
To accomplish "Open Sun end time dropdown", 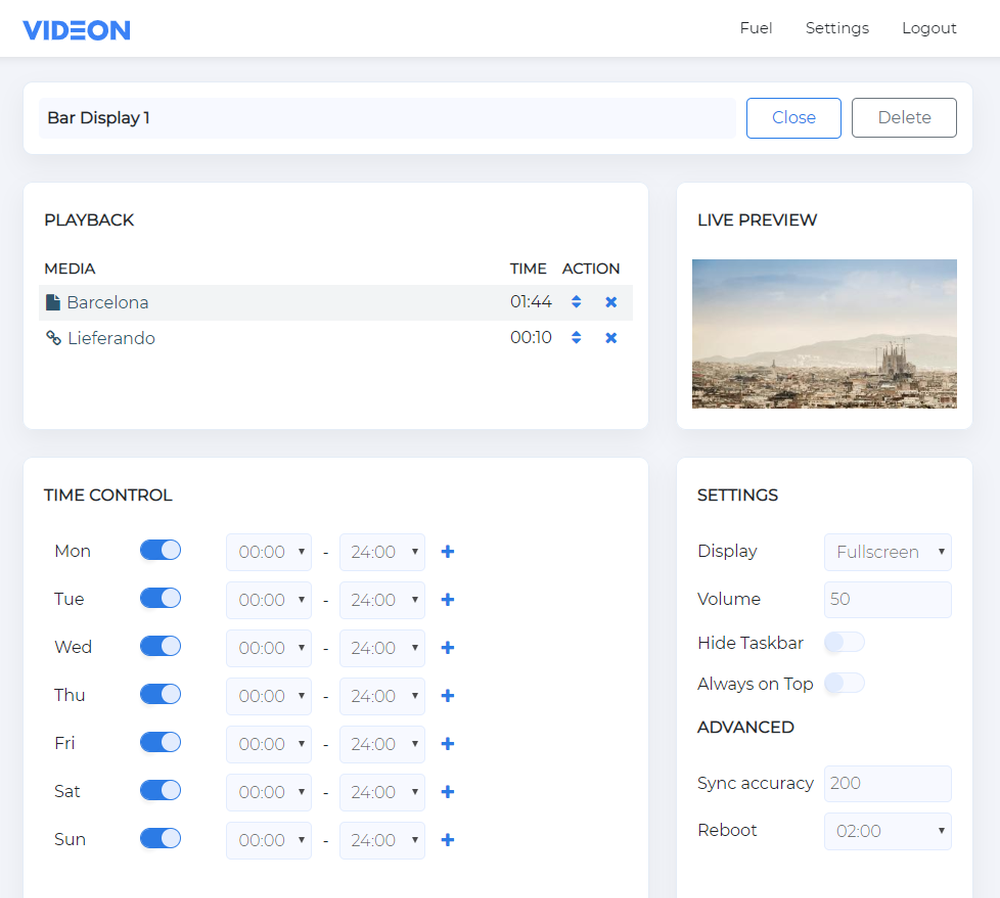I will click(382, 840).
